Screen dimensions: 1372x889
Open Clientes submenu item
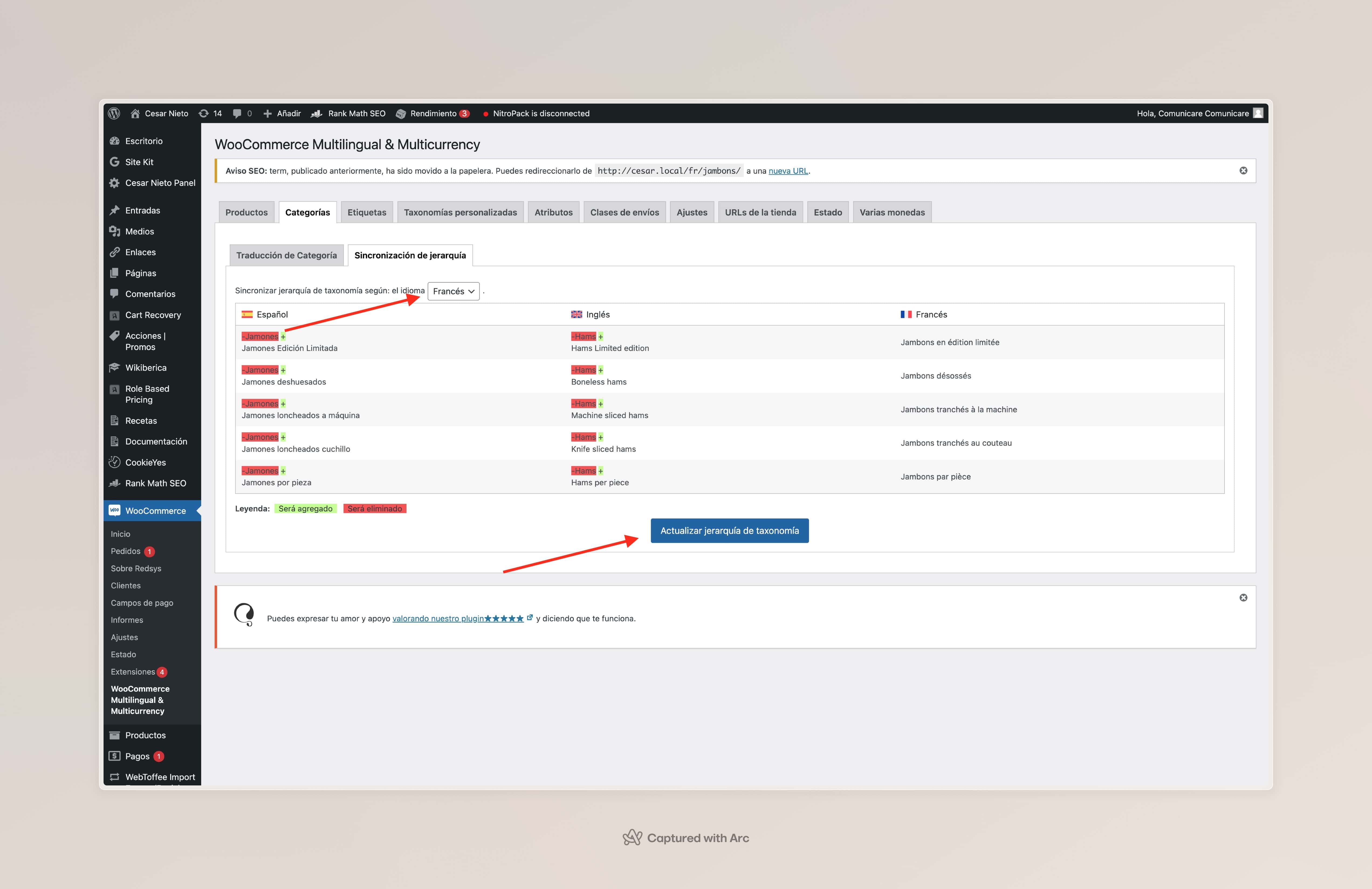[x=126, y=586]
